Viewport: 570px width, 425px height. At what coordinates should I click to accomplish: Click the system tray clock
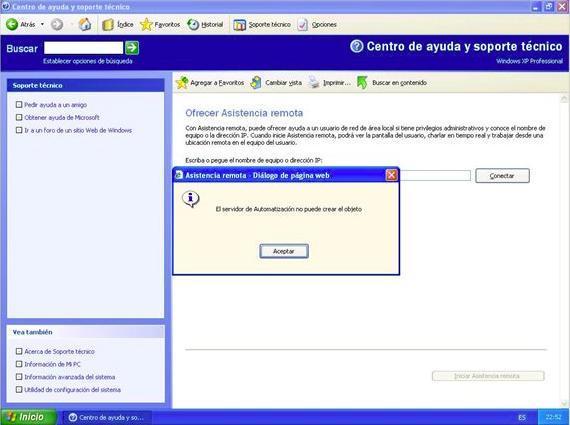(x=553, y=417)
